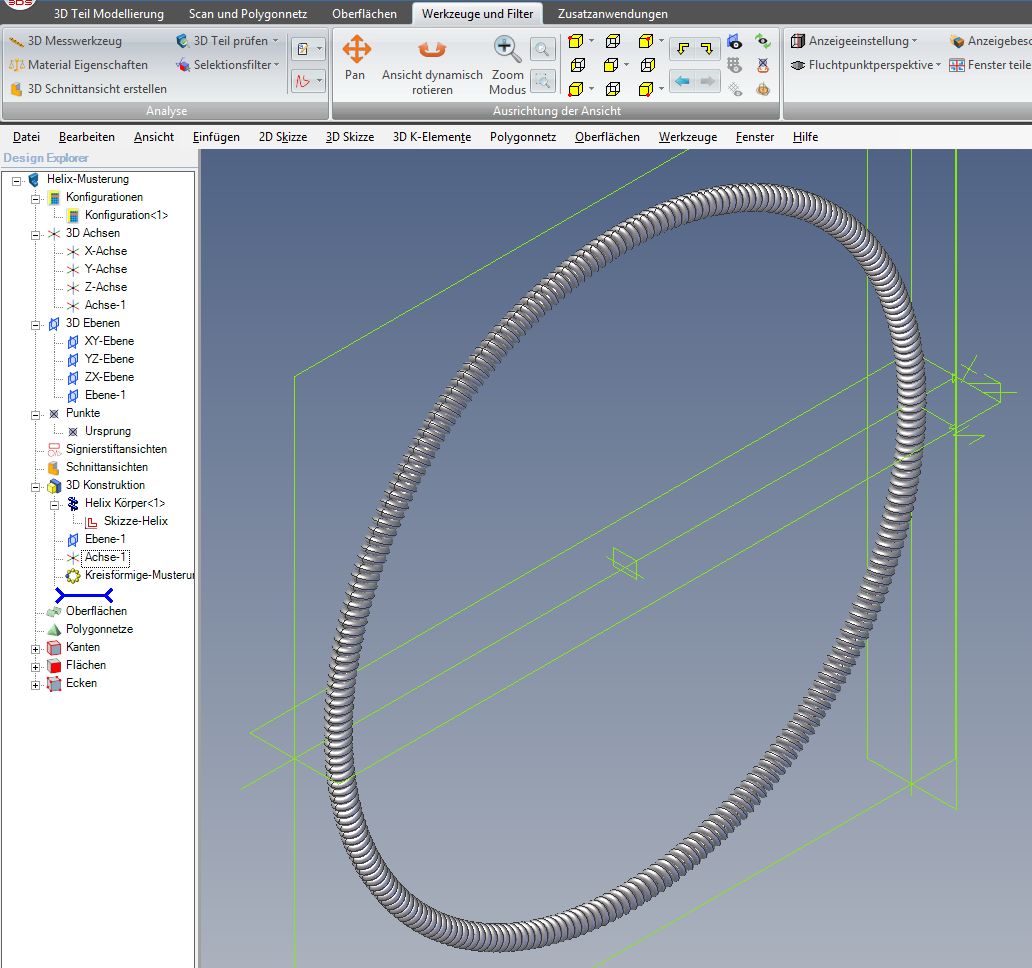Expand the Flächen tree node
The height and width of the screenshot is (968, 1032).
tap(36, 667)
